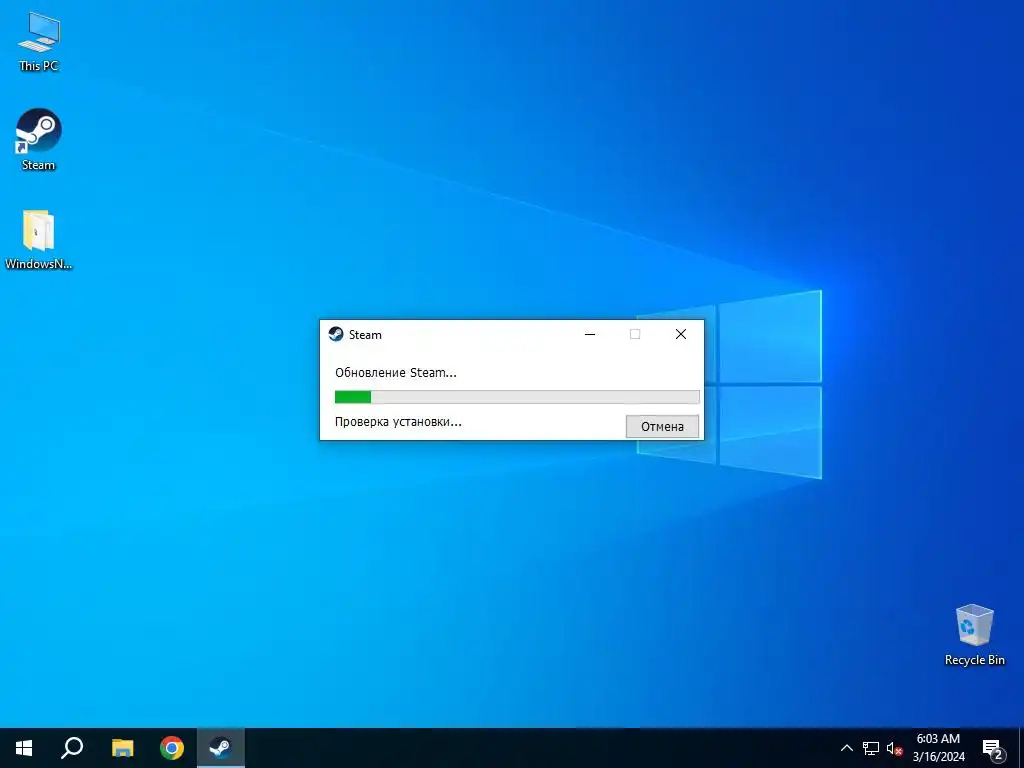Screen dimensions: 1024x768
Task: Open File Explorer from taskbar
Action: pyautogui.click(x=122, y=748)
